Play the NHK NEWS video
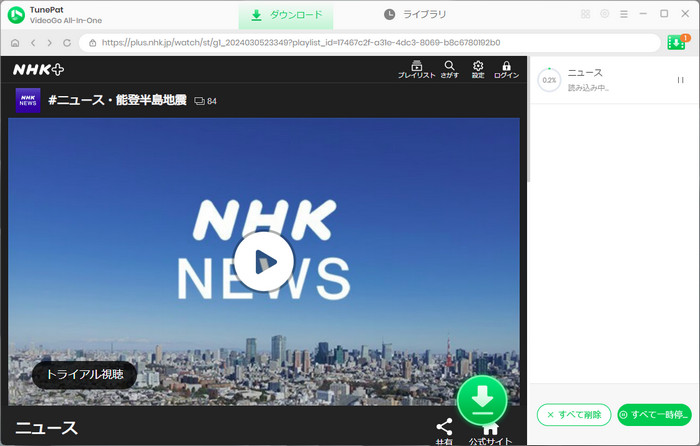700x446 pixels. [264, 262]
